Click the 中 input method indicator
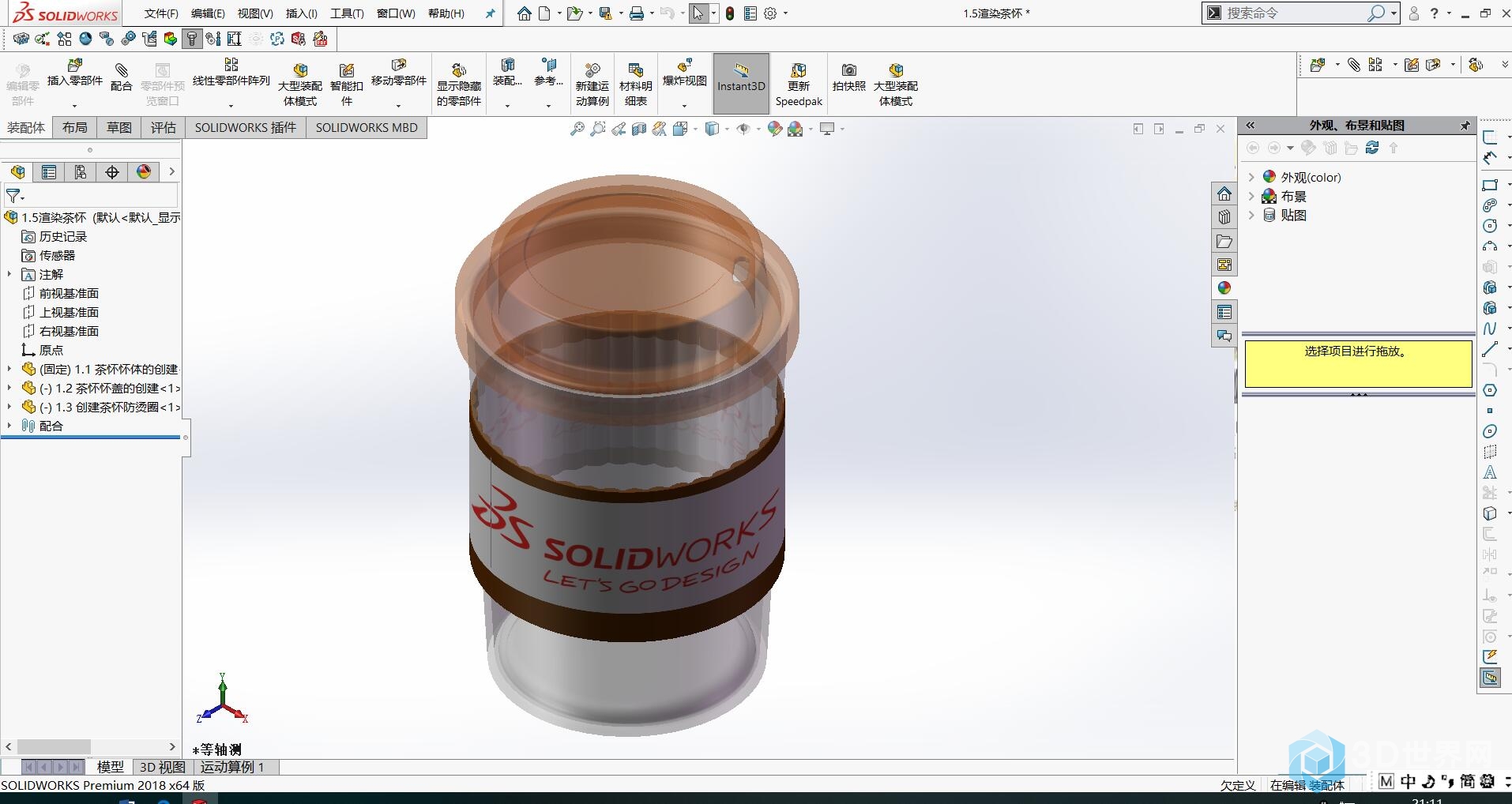This screenshot has width=1512, height=804. pos(1409,782)
